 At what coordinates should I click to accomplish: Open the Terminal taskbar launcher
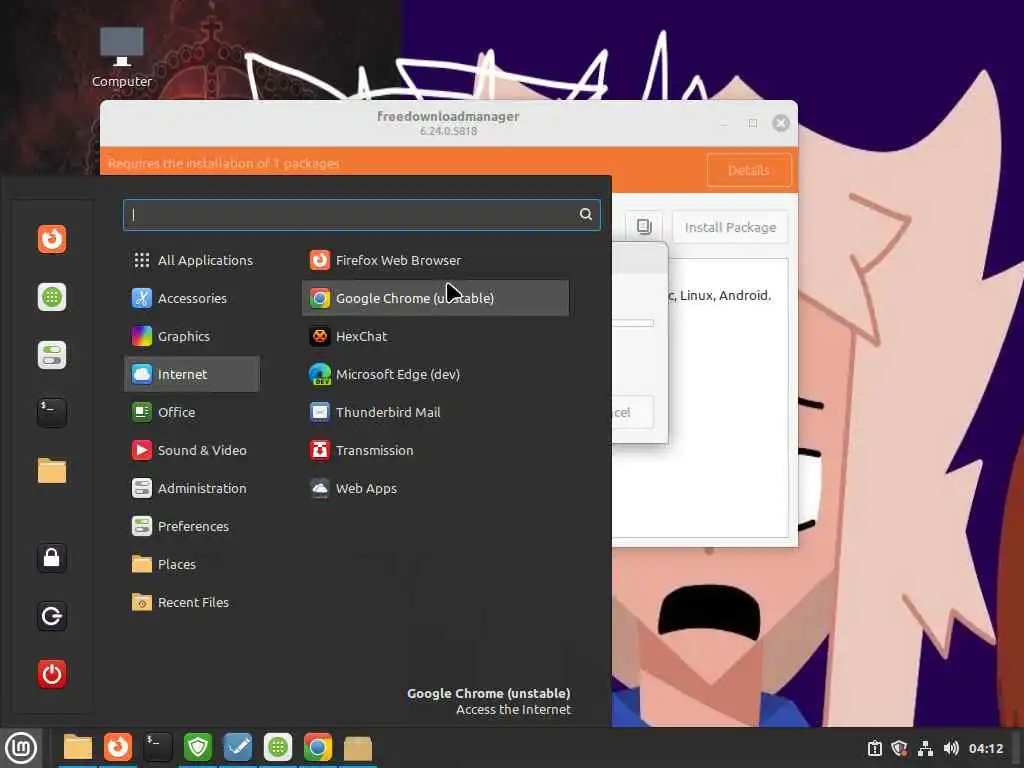coord(158,748)
